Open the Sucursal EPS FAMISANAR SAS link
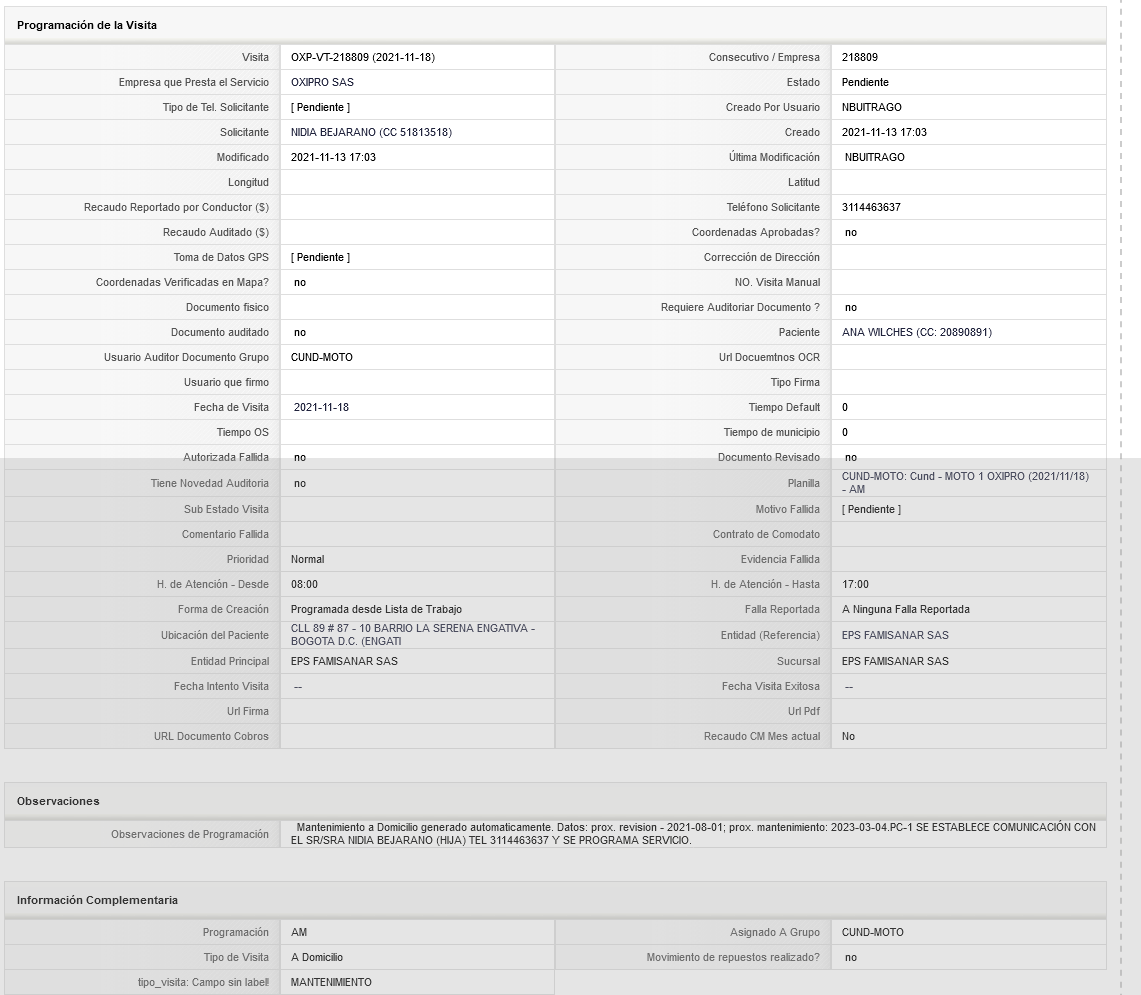Viewport: 1141px width, 995px height. 895,661
